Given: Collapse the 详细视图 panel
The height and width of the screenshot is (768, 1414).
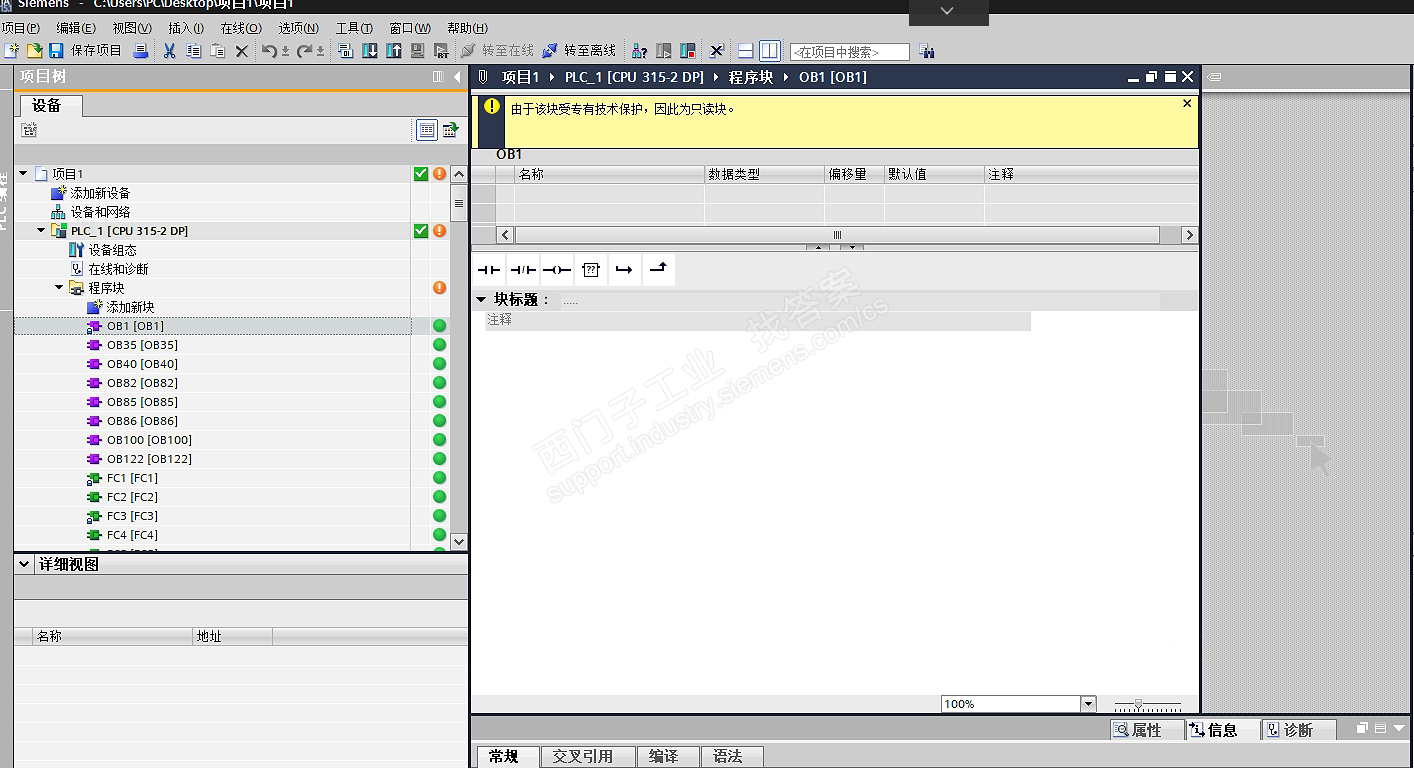Looking at the screenshot, I should coord(25,564).
